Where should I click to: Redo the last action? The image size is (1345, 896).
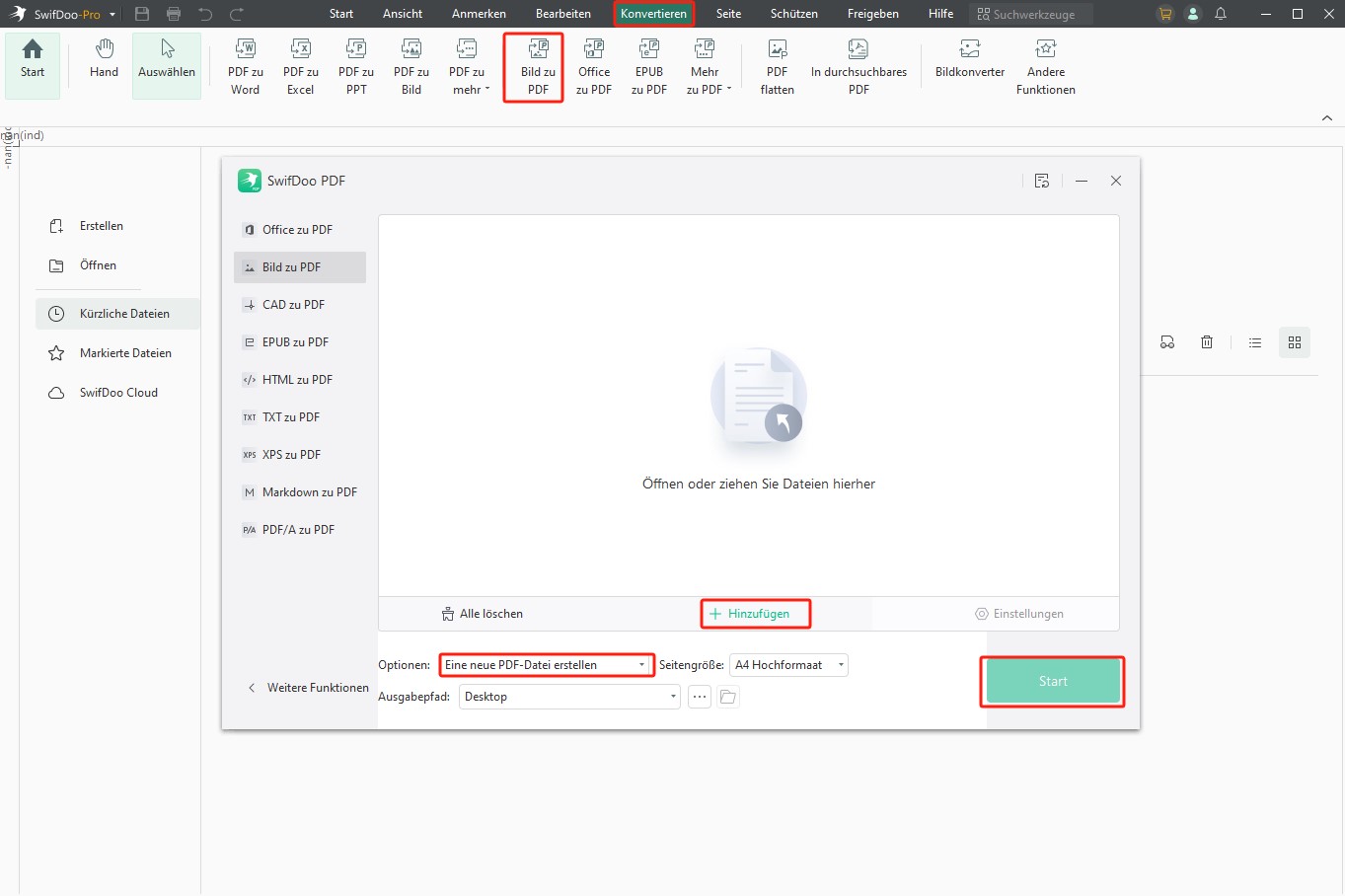point(237,14)
